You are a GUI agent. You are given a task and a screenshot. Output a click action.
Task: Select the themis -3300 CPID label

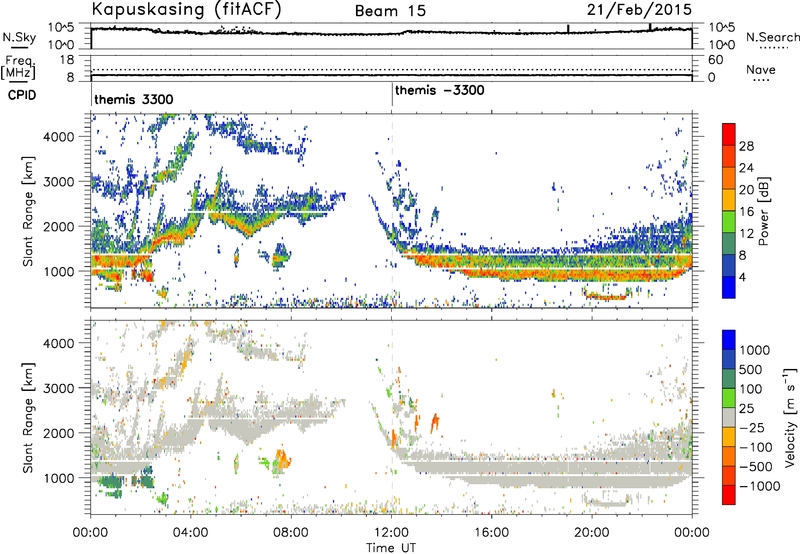(440, 90)
